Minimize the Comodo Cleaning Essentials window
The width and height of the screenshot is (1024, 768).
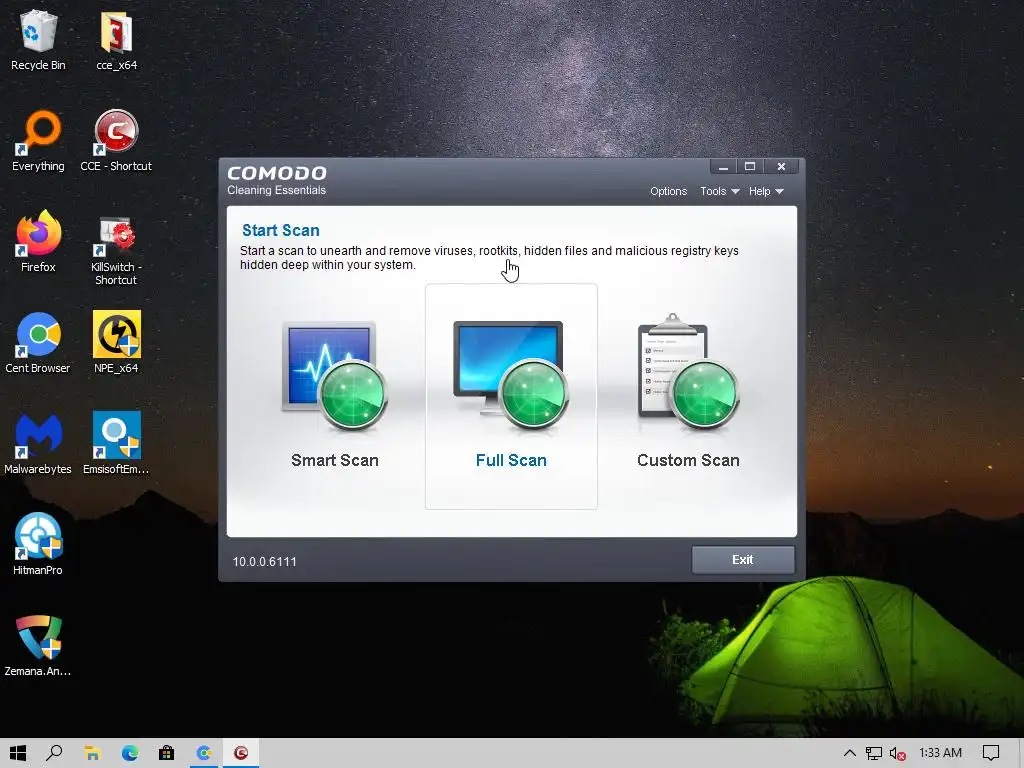723,167
